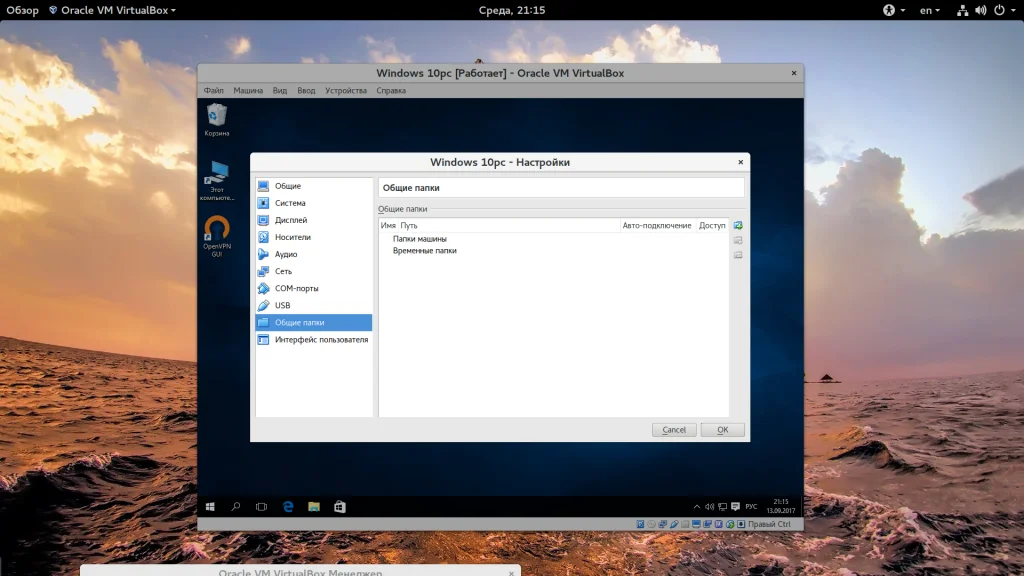This screenshot has height=576, width=1024.
Task: Open the COM-порты settings section
Action: pyautogui.click(x=297, y=288)
